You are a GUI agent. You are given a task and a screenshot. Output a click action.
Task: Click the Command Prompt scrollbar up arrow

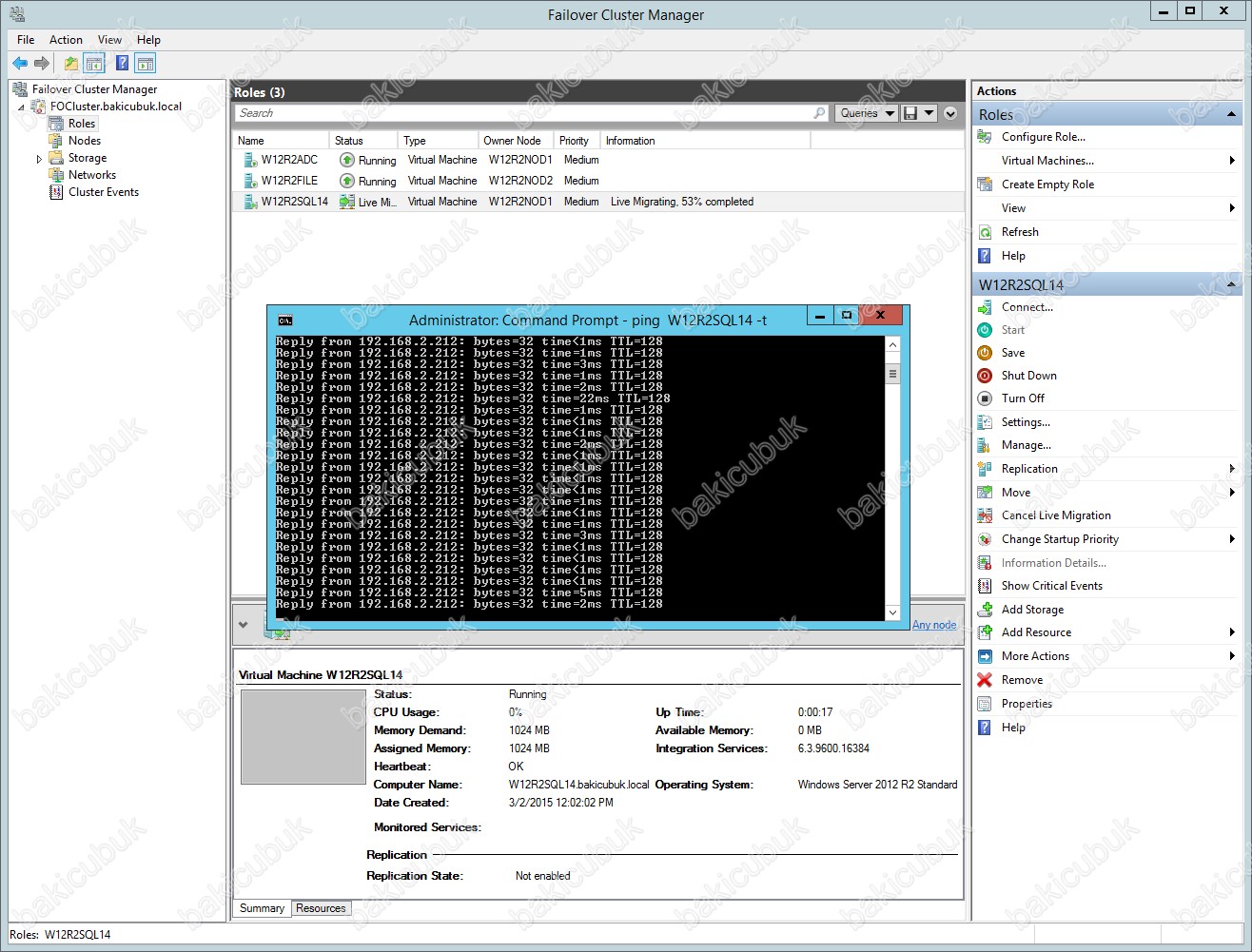pos(892,343)
